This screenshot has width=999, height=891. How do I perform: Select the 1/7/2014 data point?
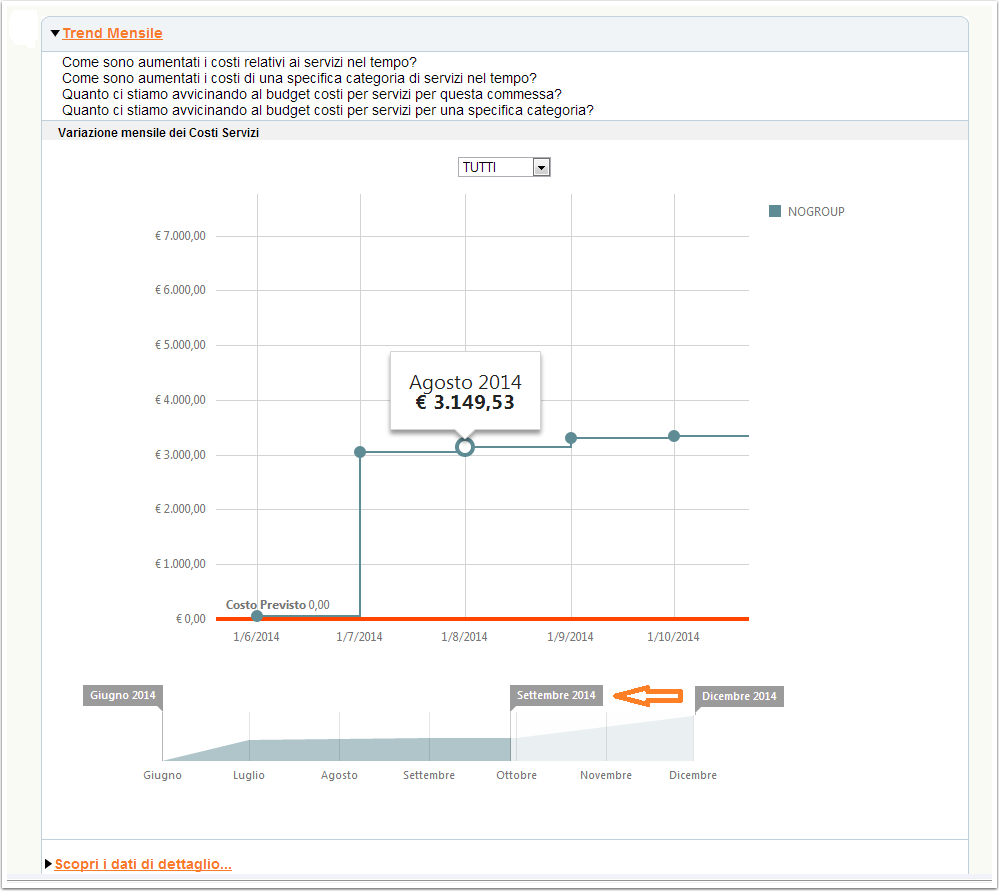click(x=360, y=452)
